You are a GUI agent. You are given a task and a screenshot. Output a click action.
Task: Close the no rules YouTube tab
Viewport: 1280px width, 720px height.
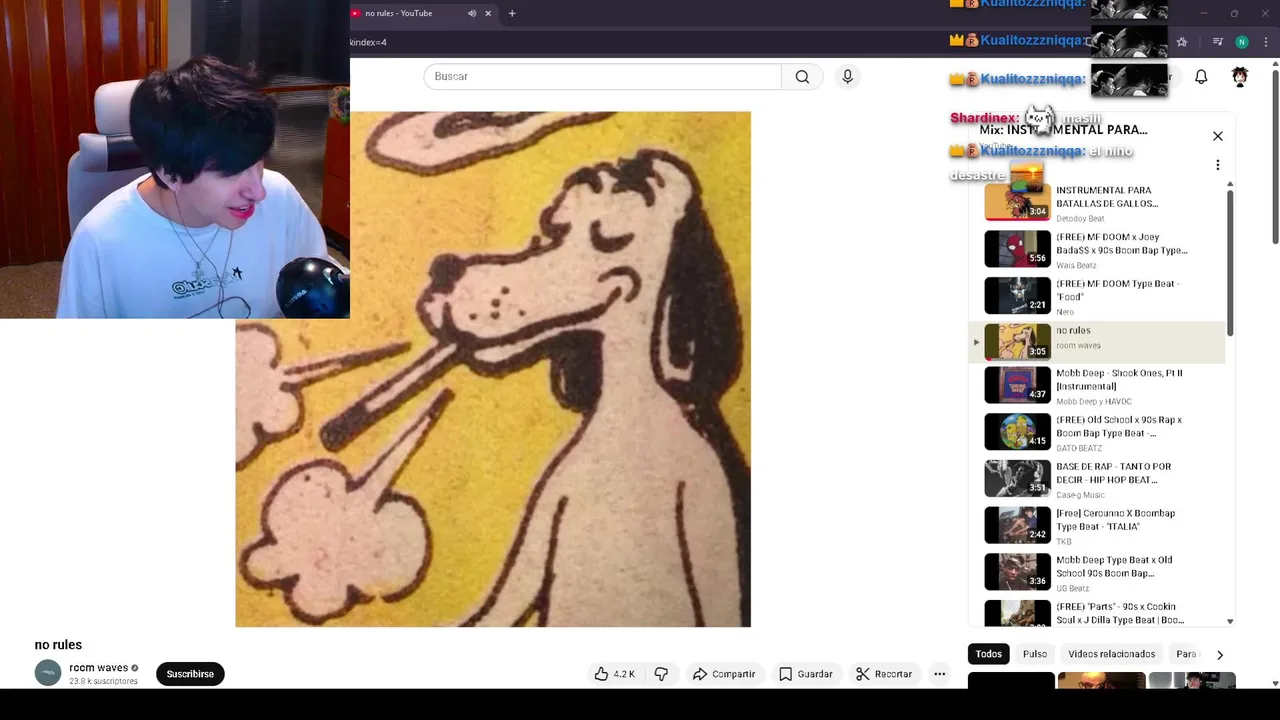point(488,13)
